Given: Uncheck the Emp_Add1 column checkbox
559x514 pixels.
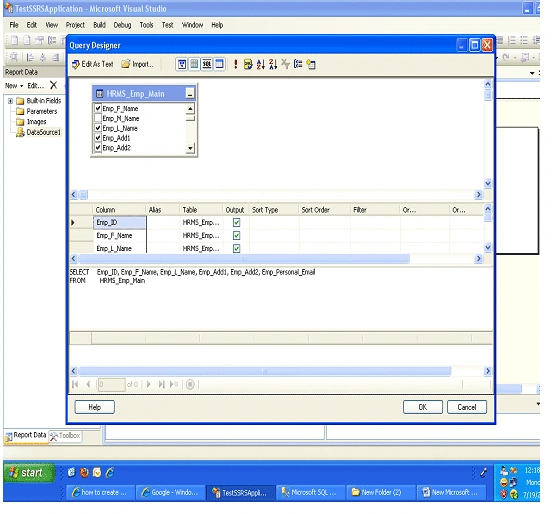Looking at the screenshot, I should coord(98,137).
